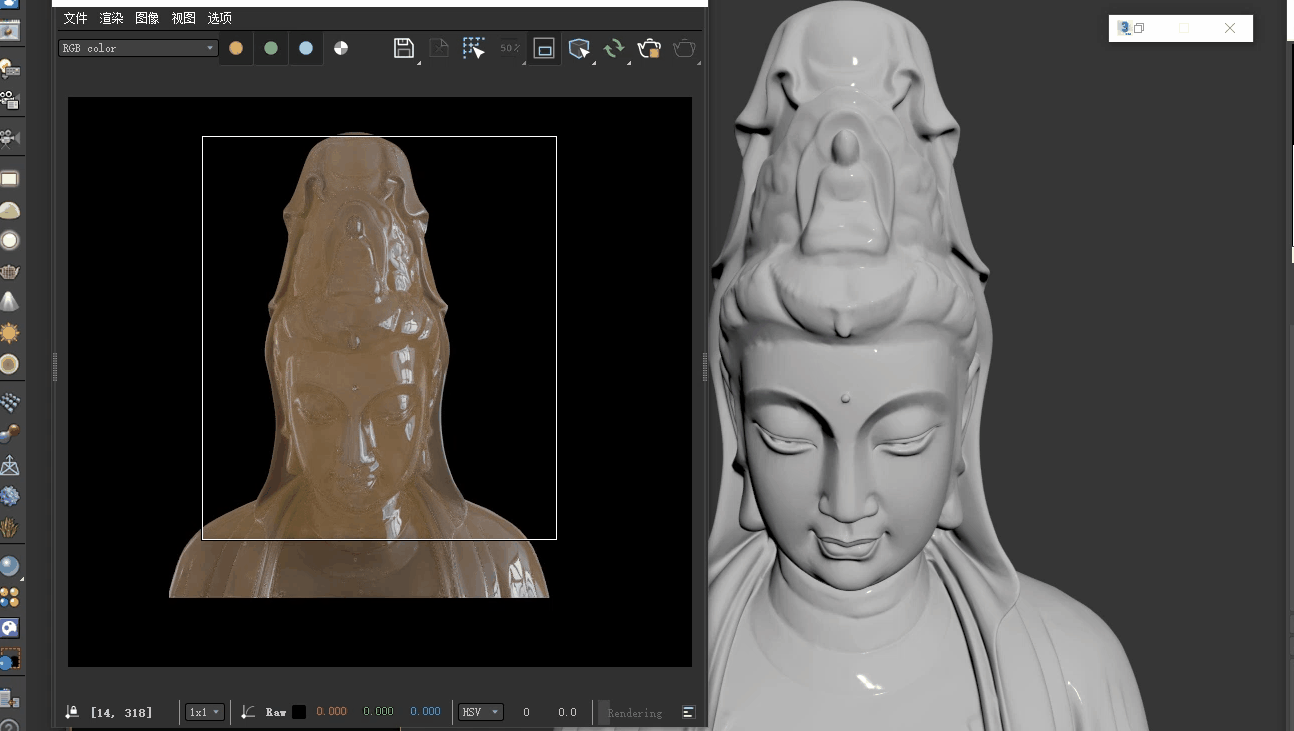
Task: Switch to mono alpha channel view
Action: [341, 48]
